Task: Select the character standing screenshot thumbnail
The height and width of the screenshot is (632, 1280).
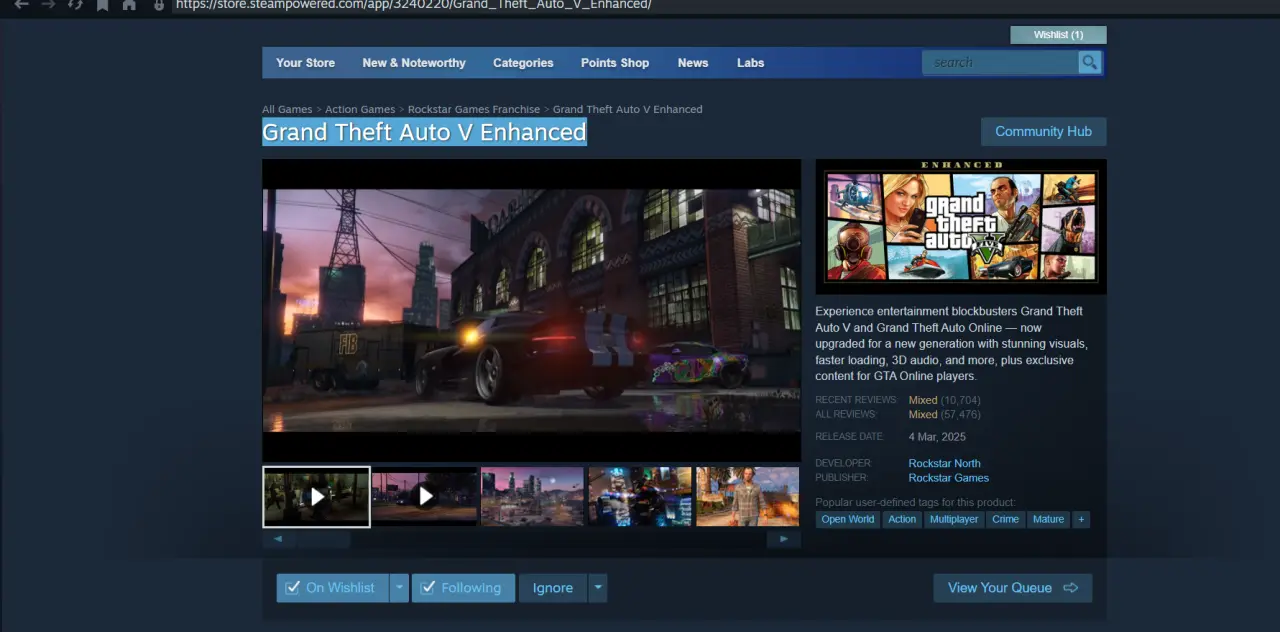Action: pyautogui.click(x=748, y=496)
